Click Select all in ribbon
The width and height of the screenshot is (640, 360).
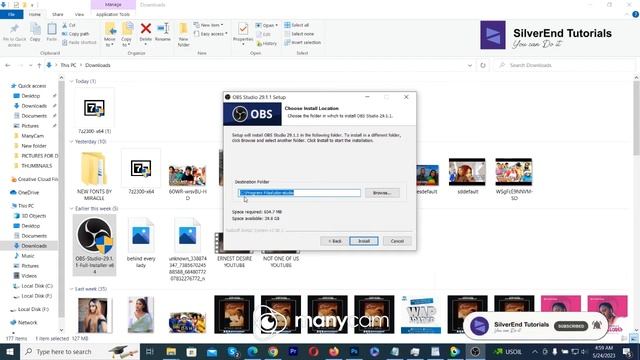(297, 25)
